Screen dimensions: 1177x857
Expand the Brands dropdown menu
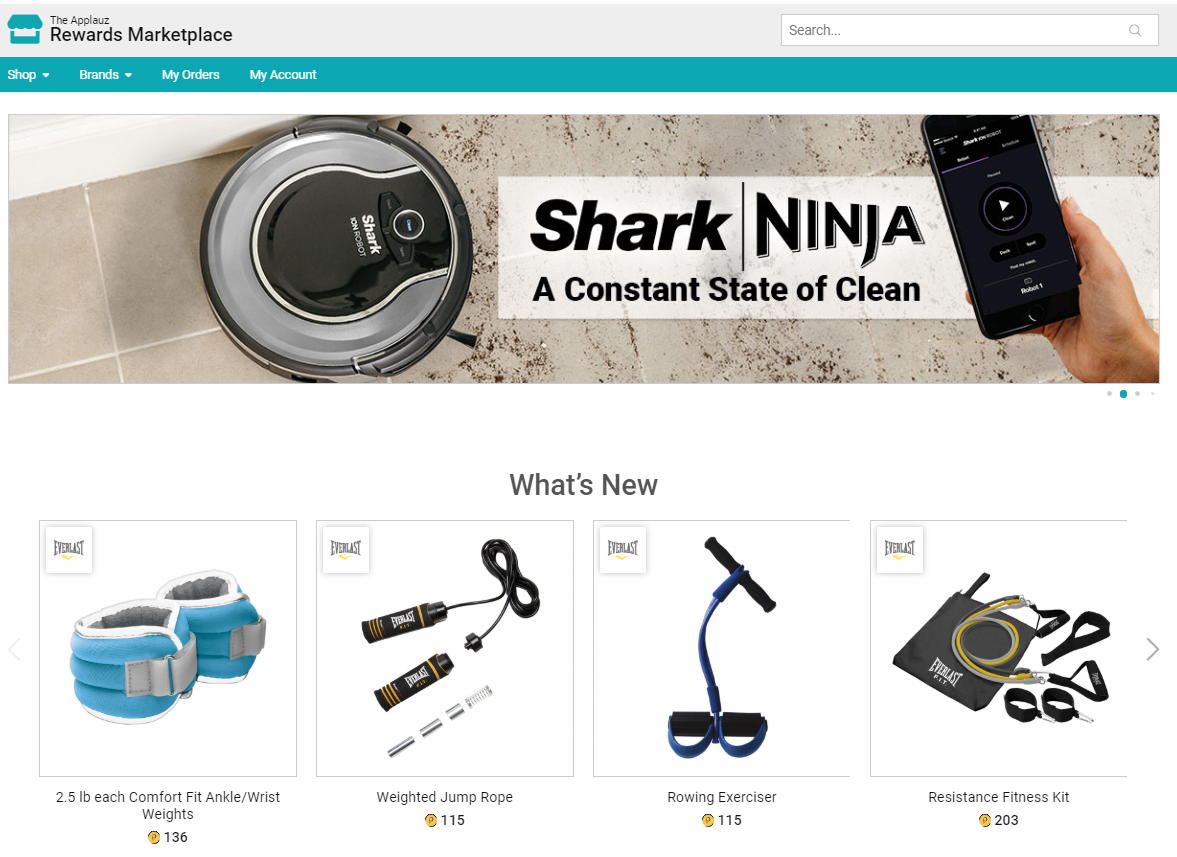[106, 75]
